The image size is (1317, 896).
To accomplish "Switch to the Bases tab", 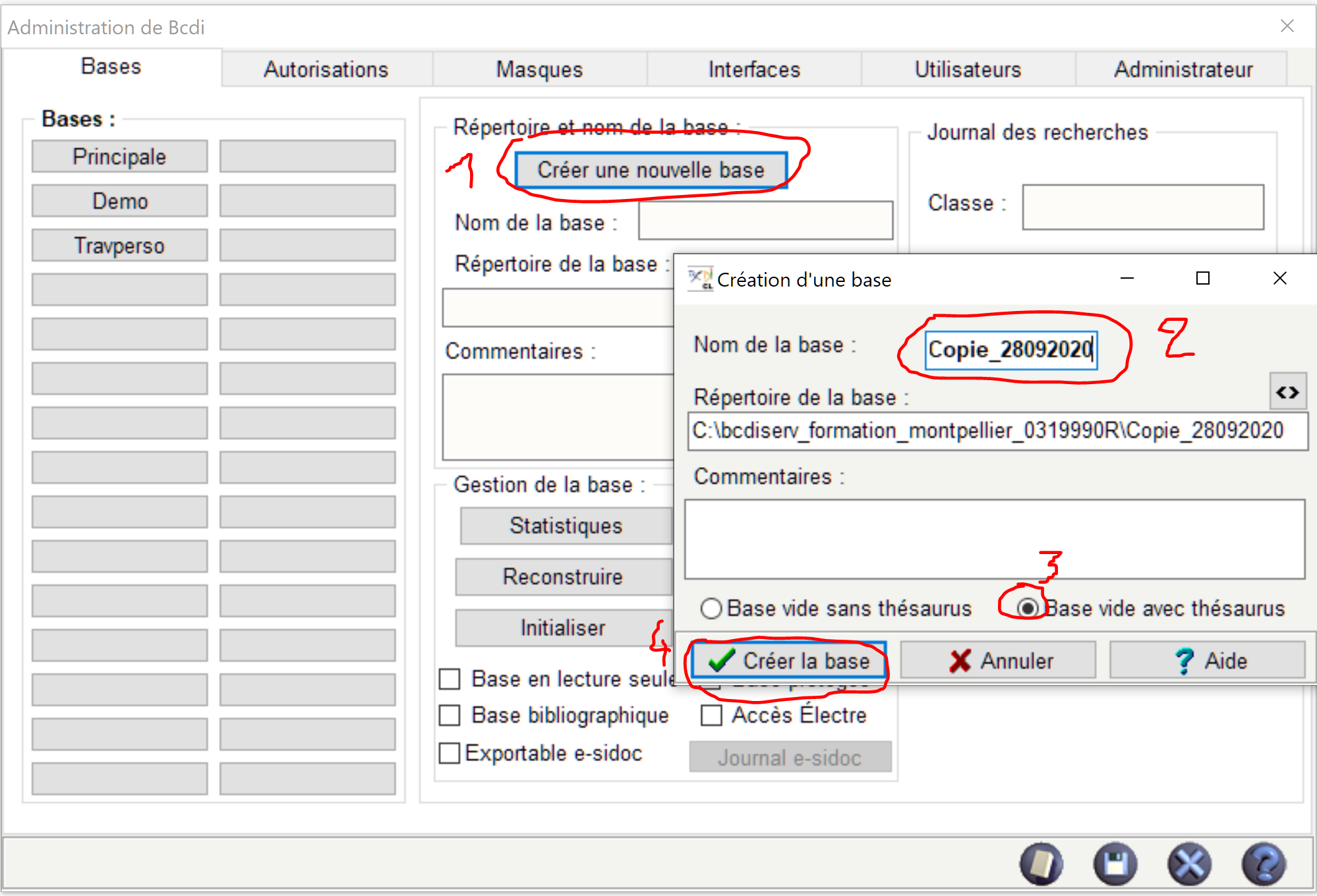I will (111, 67).
